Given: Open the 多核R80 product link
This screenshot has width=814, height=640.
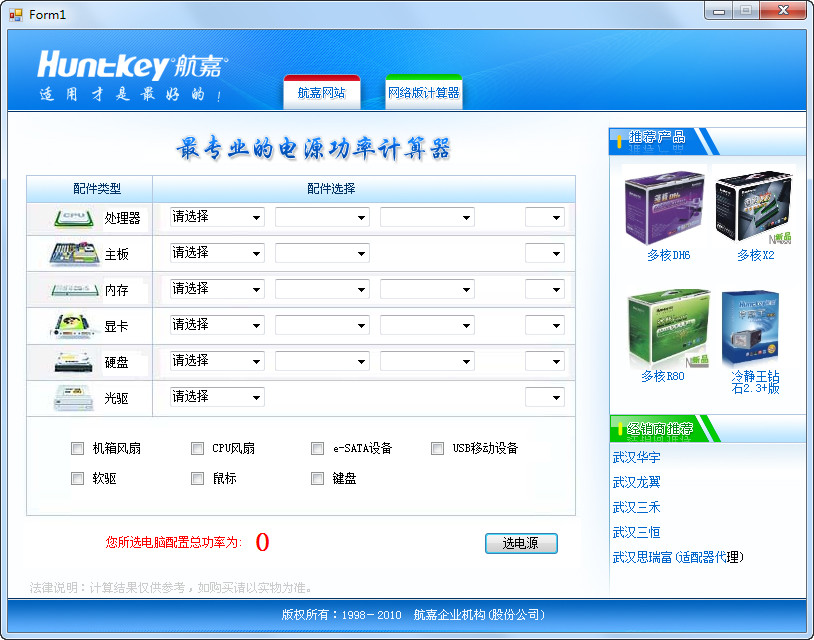Looking at the screenshot, I should 663,376.
